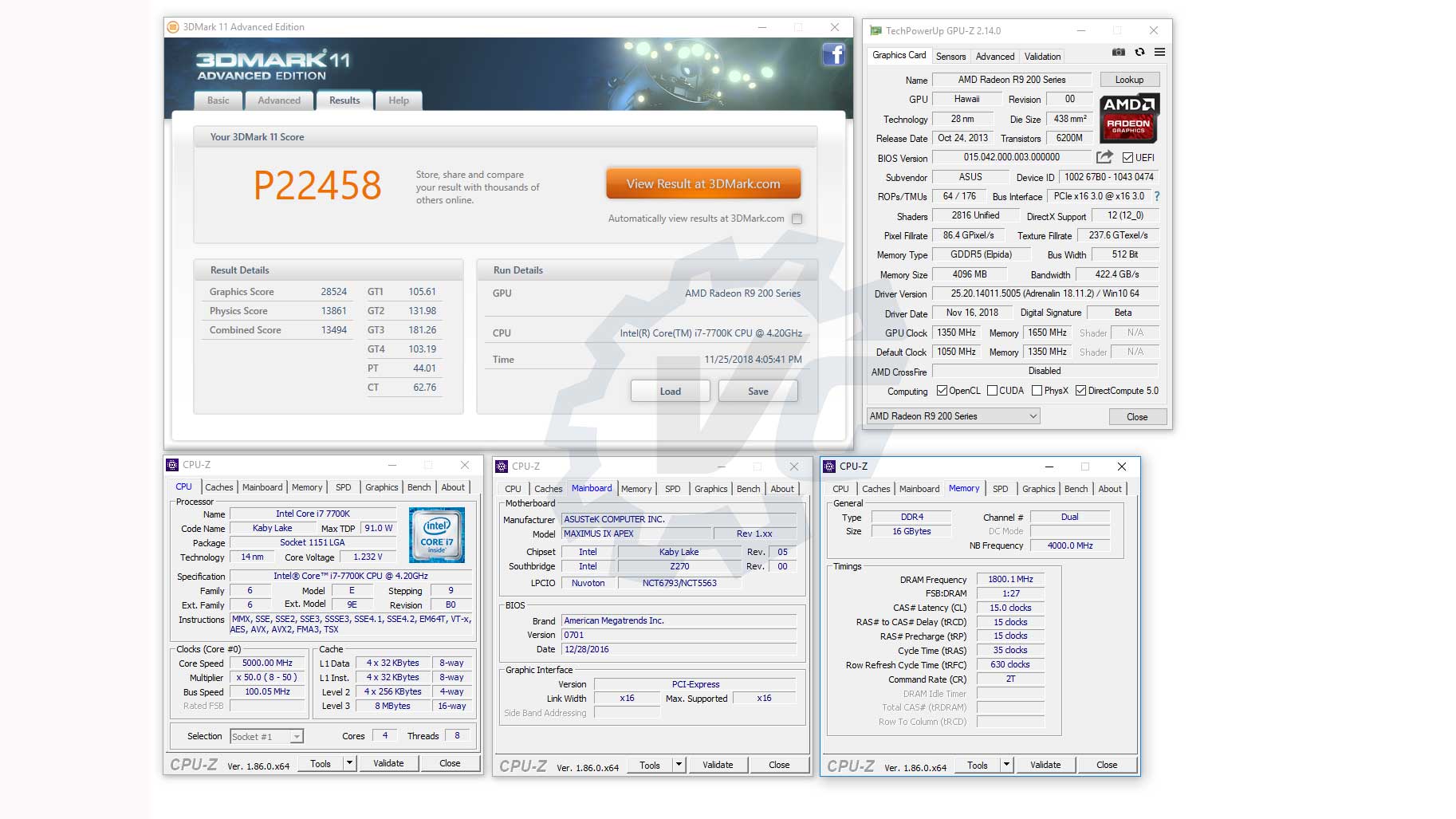The height and width of the screenshot is (819, 1456).
Task: Open the Validation tab in GPU-Z
Action: pyautogui.click(x=1042, y=57)
